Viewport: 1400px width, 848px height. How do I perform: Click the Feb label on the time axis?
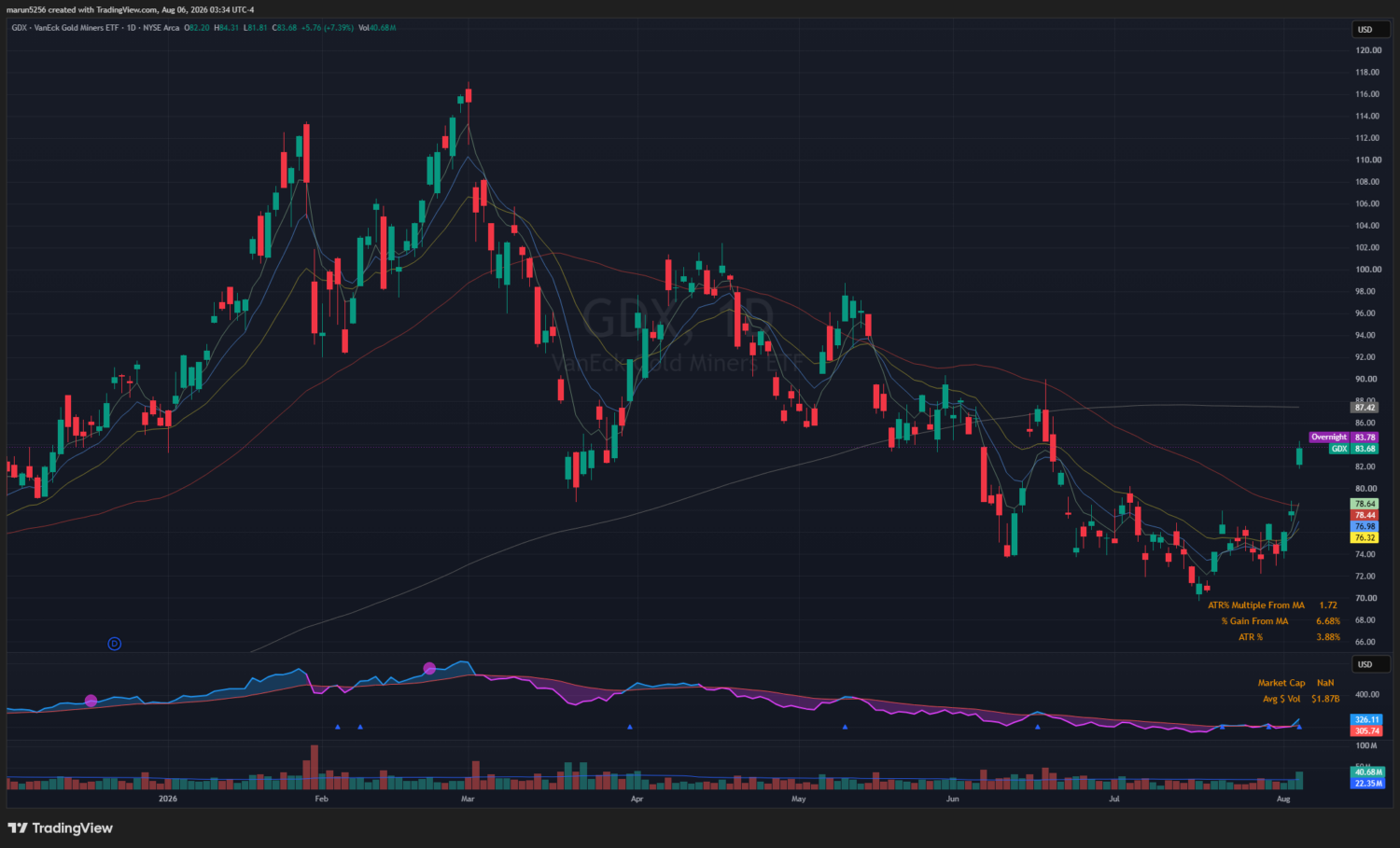(322, 799)
